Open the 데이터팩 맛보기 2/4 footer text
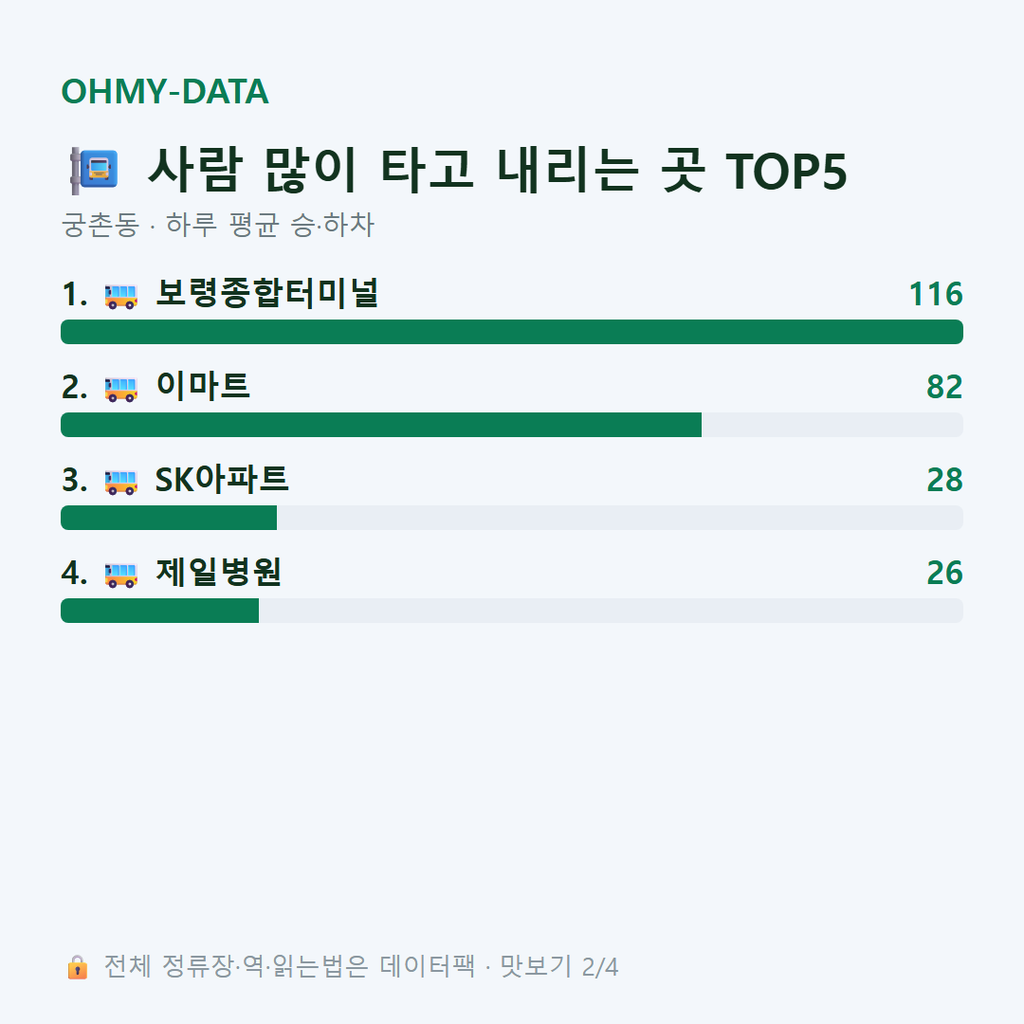 point(499,967)
